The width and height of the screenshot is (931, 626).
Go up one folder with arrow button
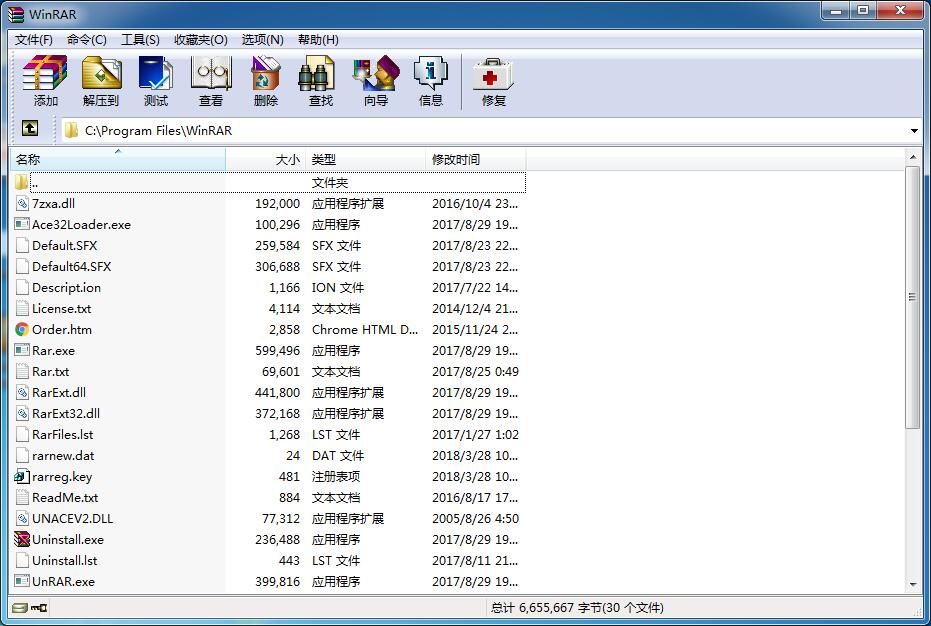30,128
